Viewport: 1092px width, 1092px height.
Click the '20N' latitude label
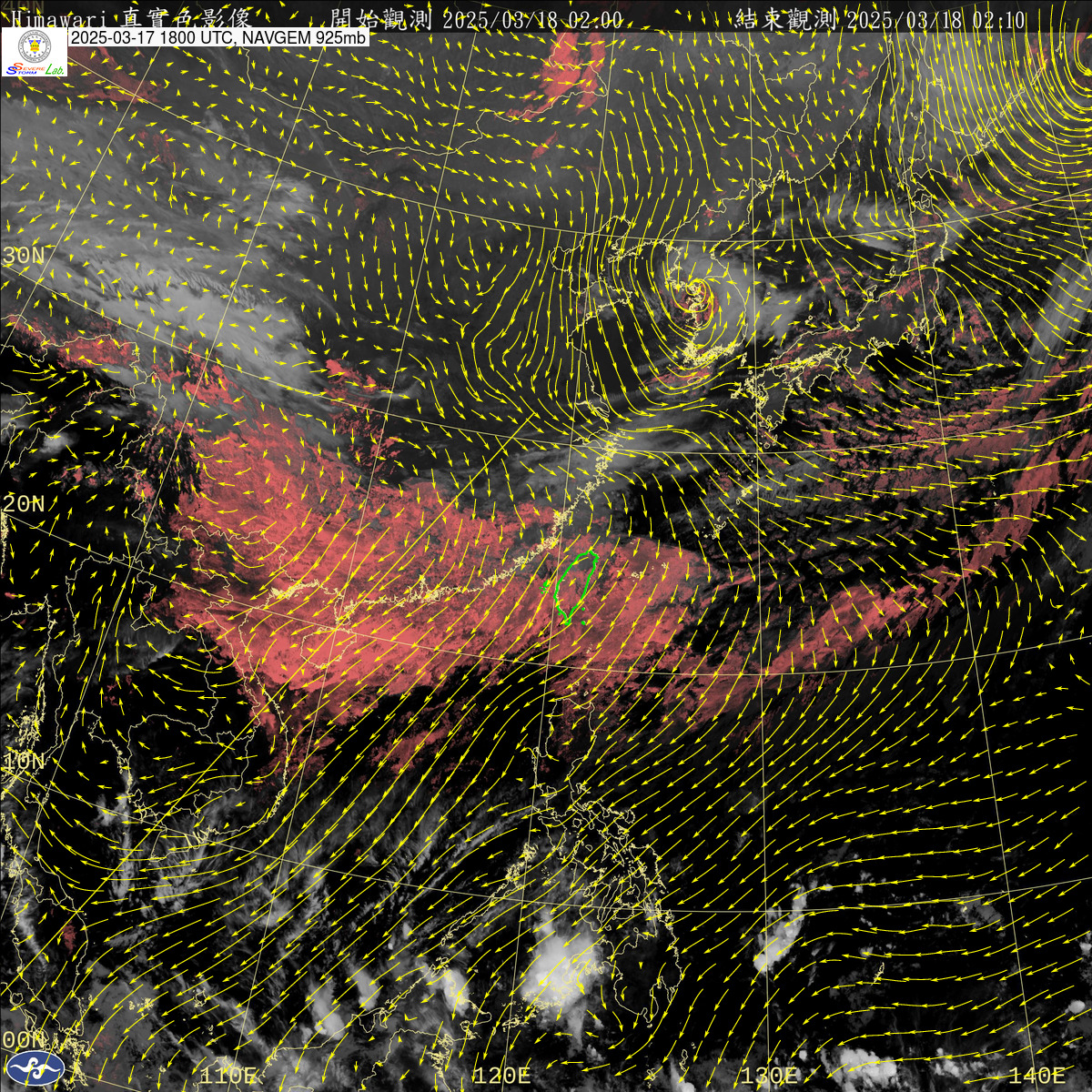pyautogui.click(x=23, y=503)
